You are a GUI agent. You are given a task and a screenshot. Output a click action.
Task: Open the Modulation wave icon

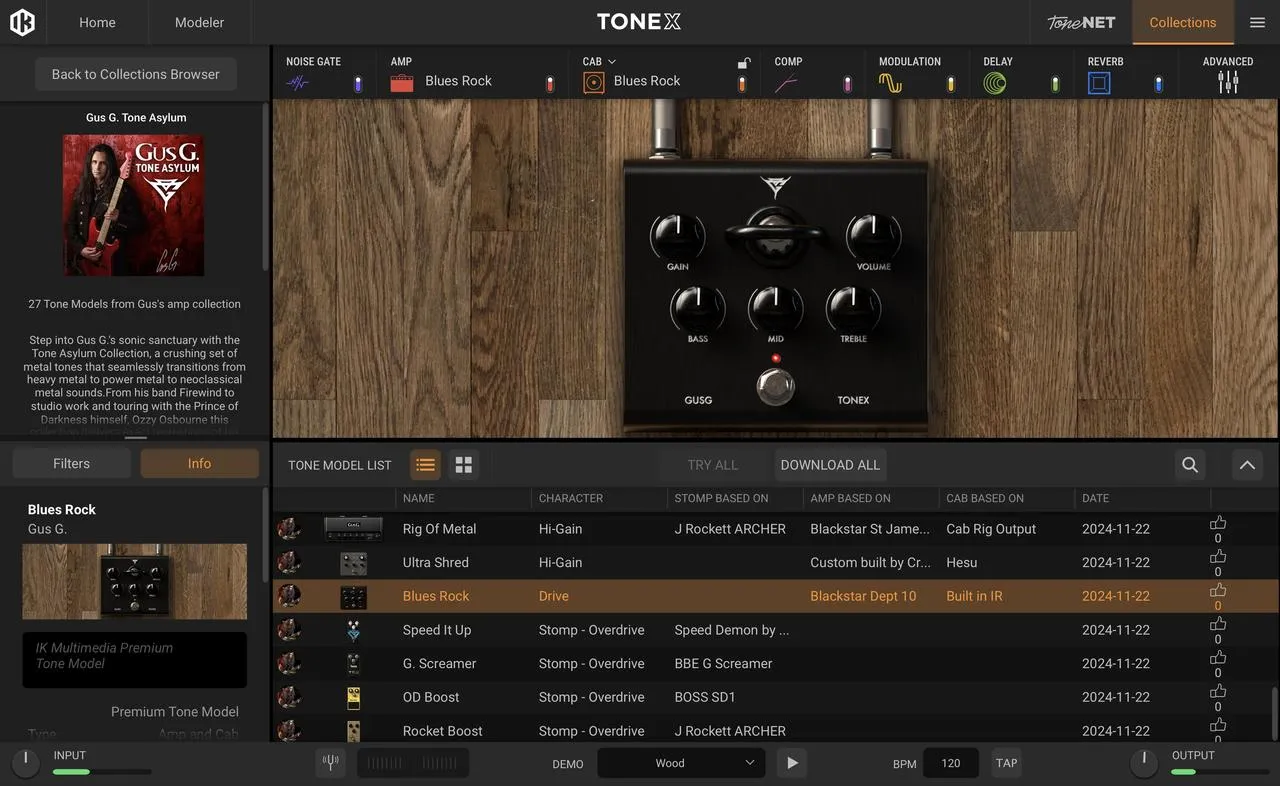coord(890,83)
